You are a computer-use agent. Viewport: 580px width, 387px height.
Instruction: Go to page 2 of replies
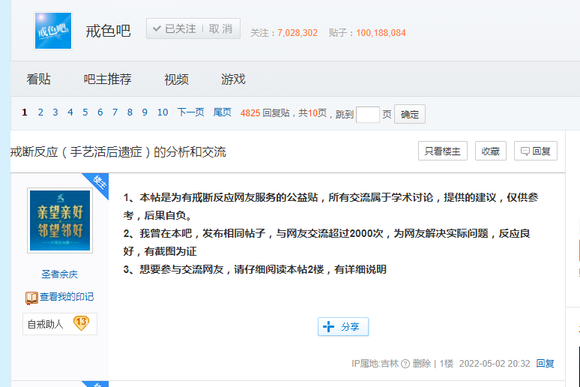click(40, 112)
